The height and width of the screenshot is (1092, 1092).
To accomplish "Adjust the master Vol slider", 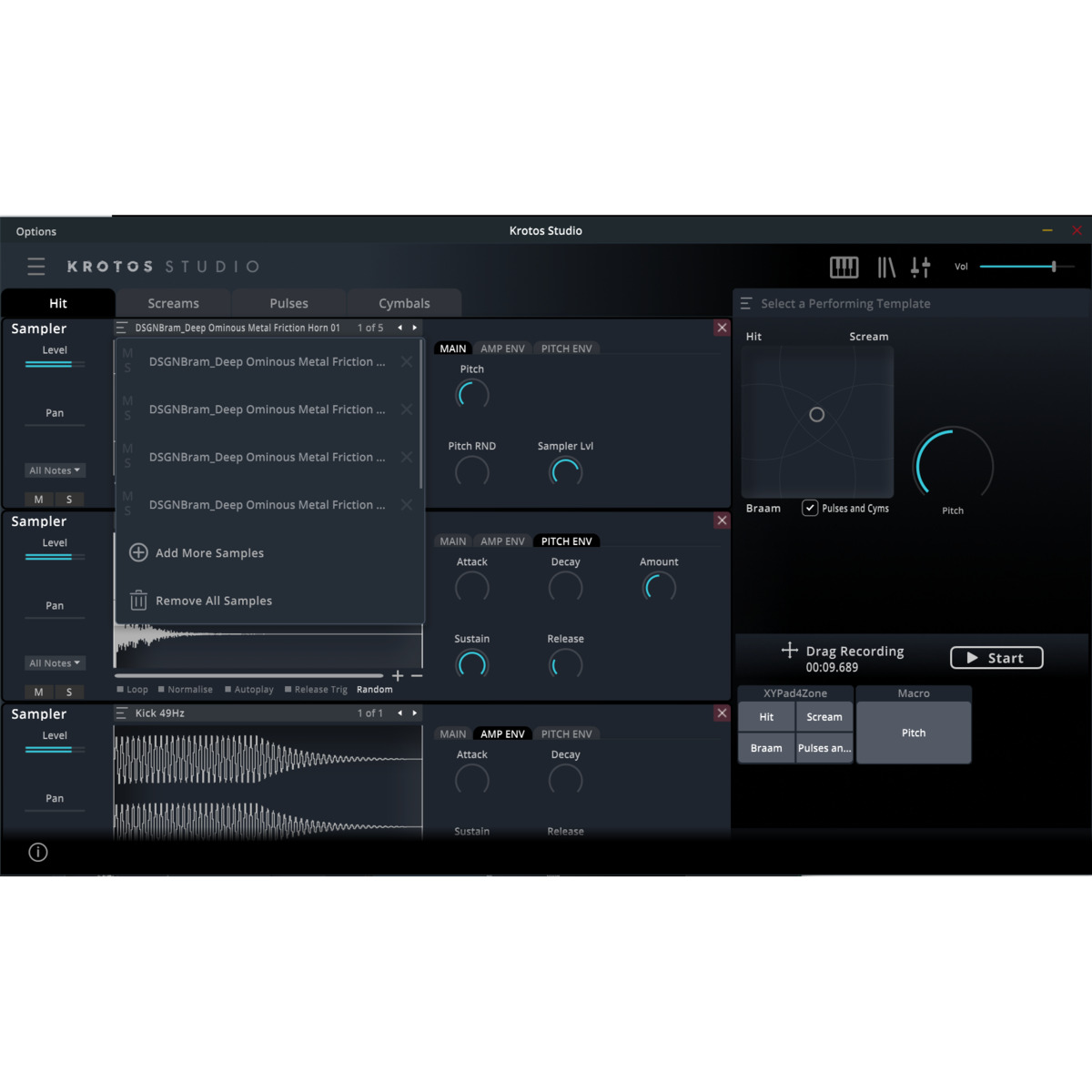I will pyautogui.click(x=1053, y=267).
